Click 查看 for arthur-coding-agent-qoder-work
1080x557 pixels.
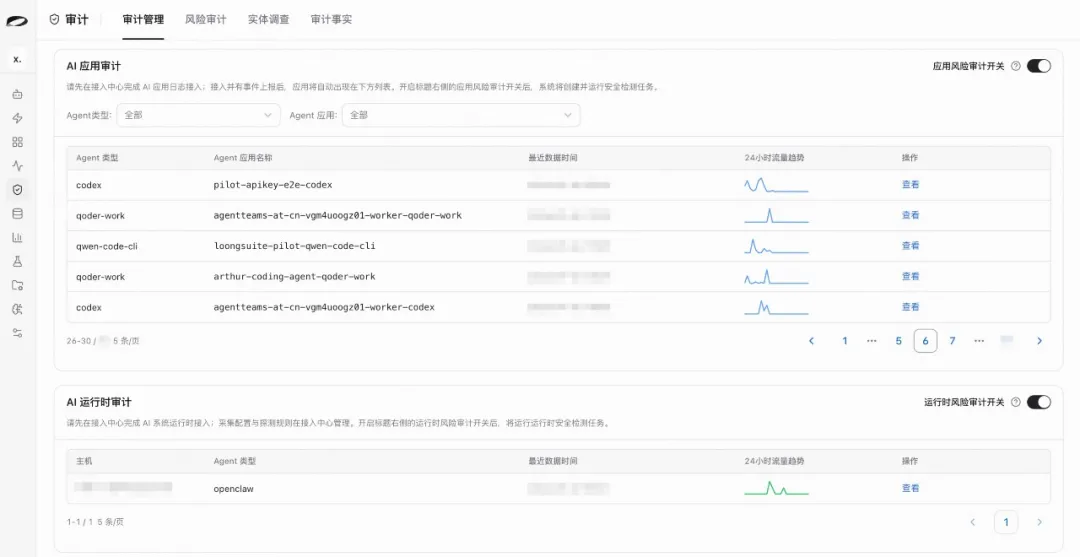point(911,276)
